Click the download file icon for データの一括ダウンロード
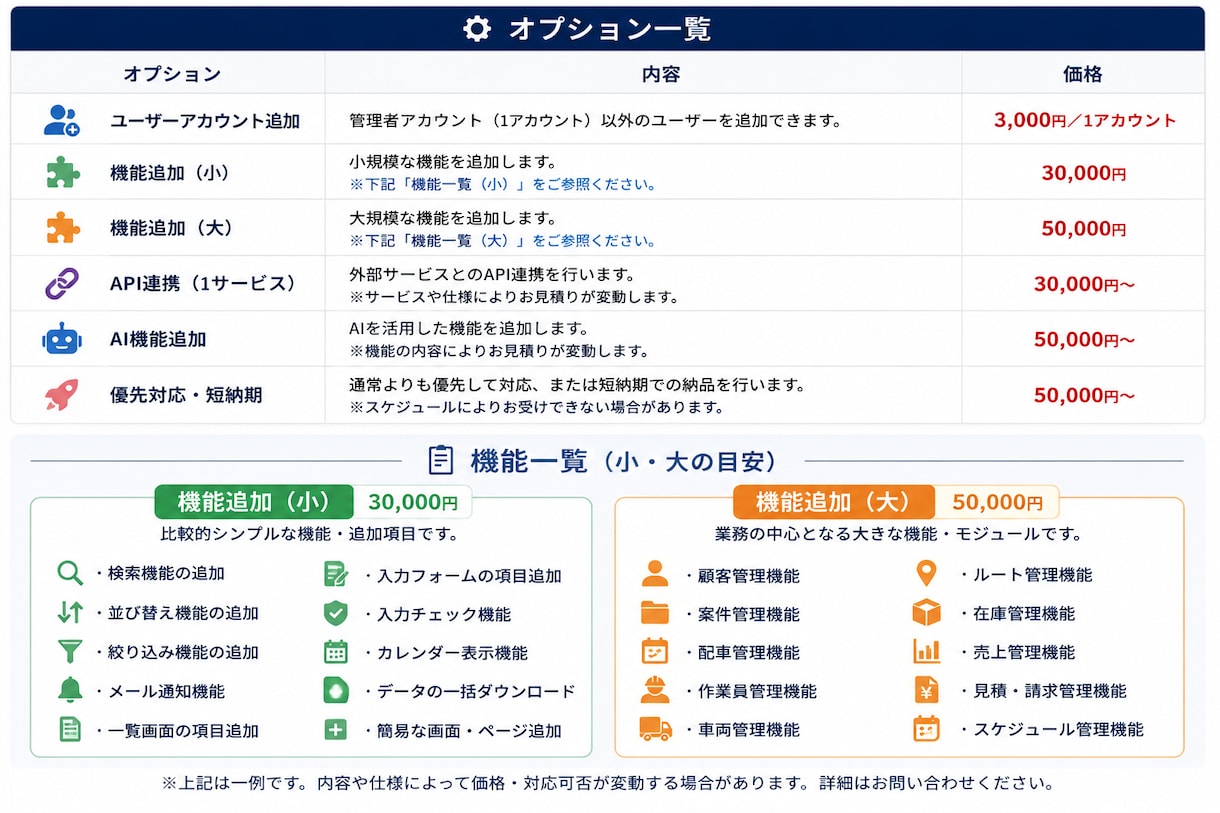Image resolution: width=1220 pixels, height=813 pixels. [336, 690]
